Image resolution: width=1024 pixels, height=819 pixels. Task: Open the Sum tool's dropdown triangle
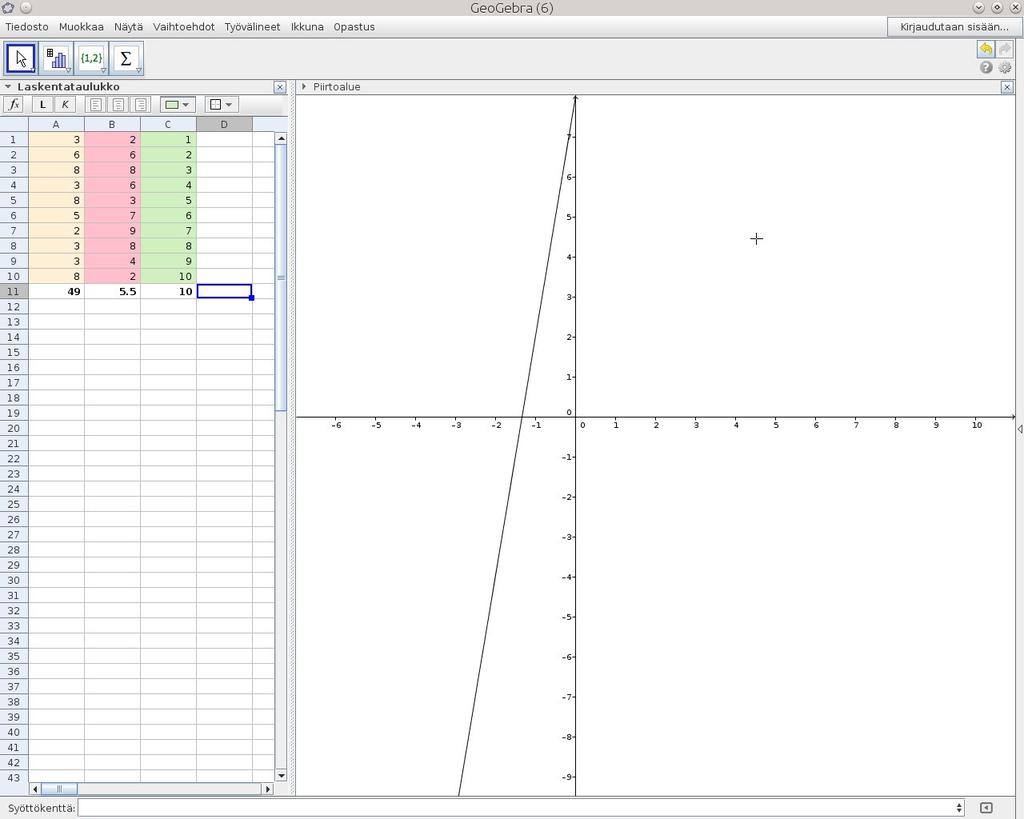point(138,70)
